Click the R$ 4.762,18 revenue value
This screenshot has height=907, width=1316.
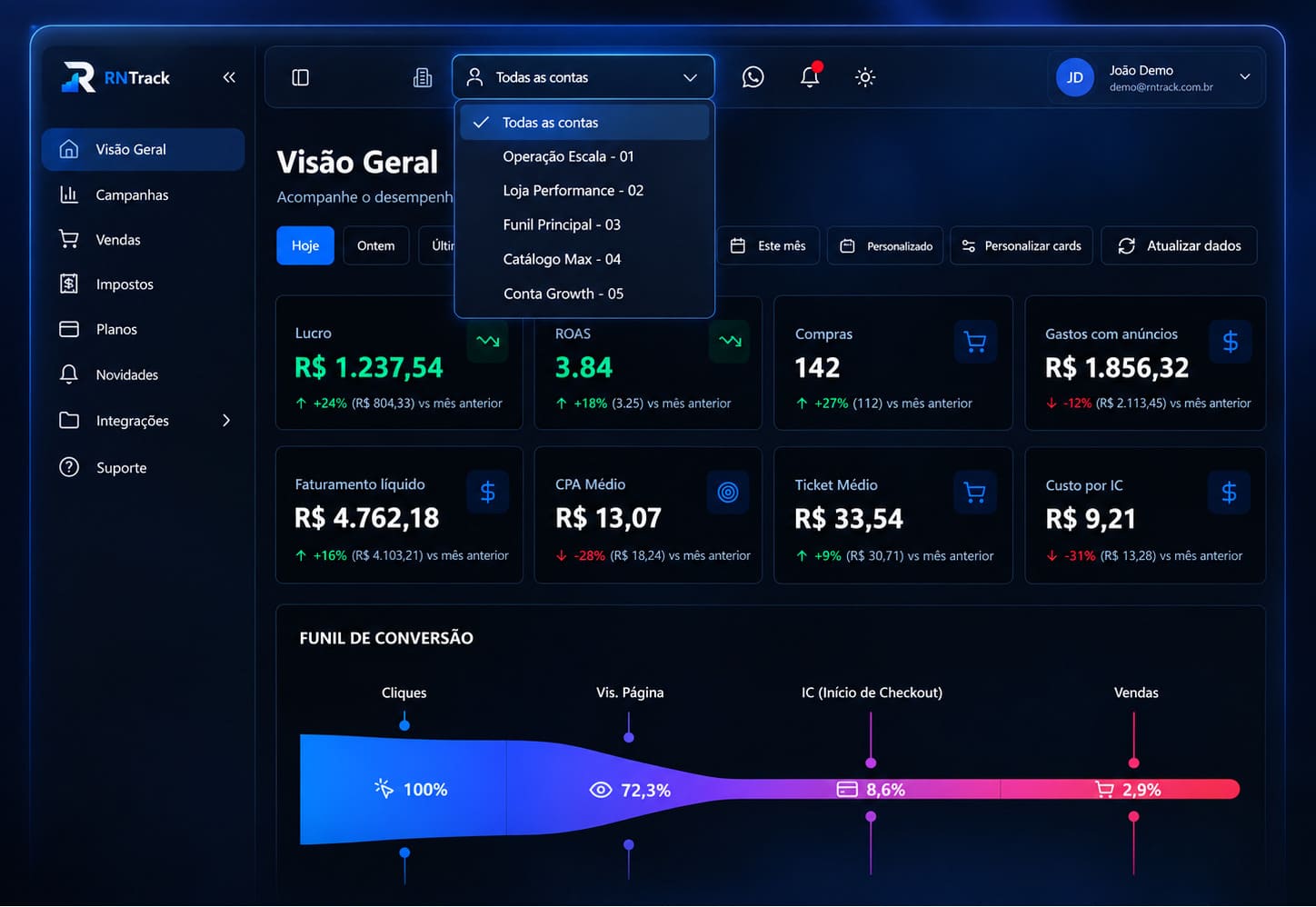click(367, 518)
